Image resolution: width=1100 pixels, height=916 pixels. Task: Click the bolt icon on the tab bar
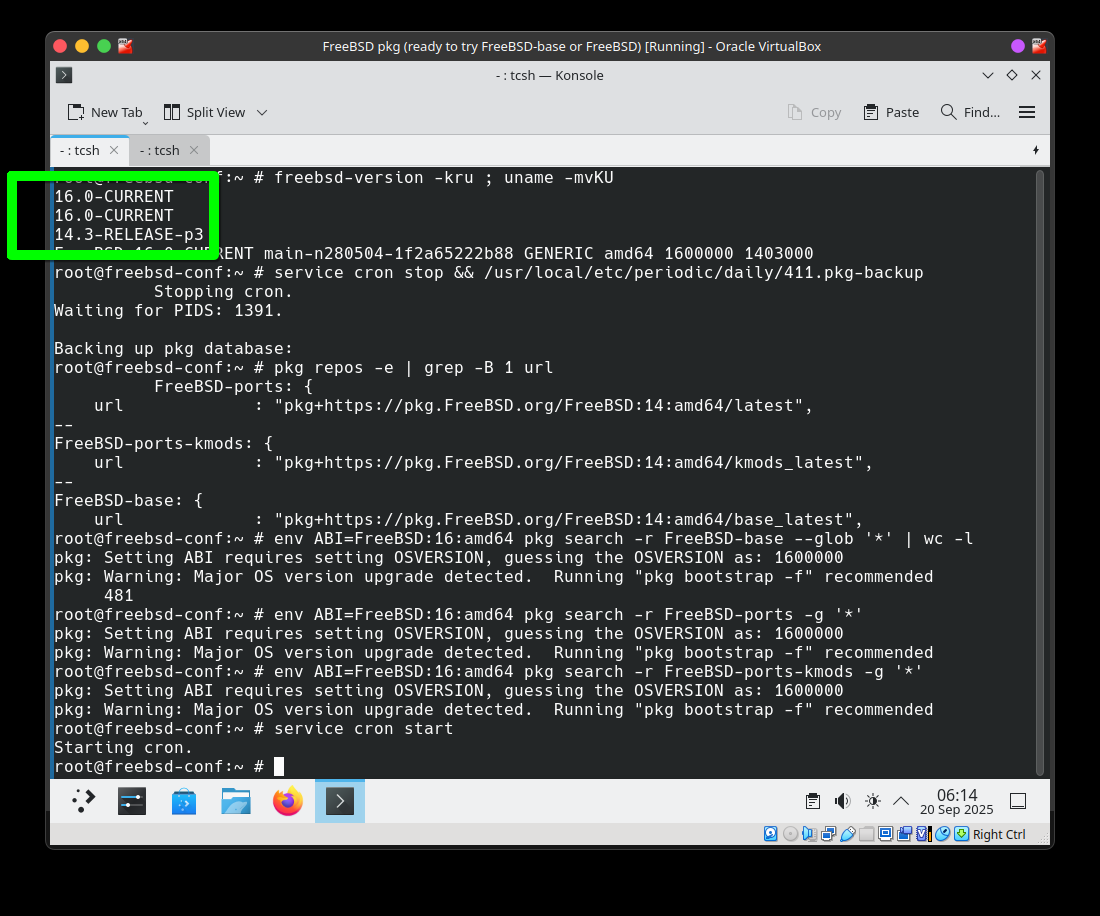[1036, 150]
